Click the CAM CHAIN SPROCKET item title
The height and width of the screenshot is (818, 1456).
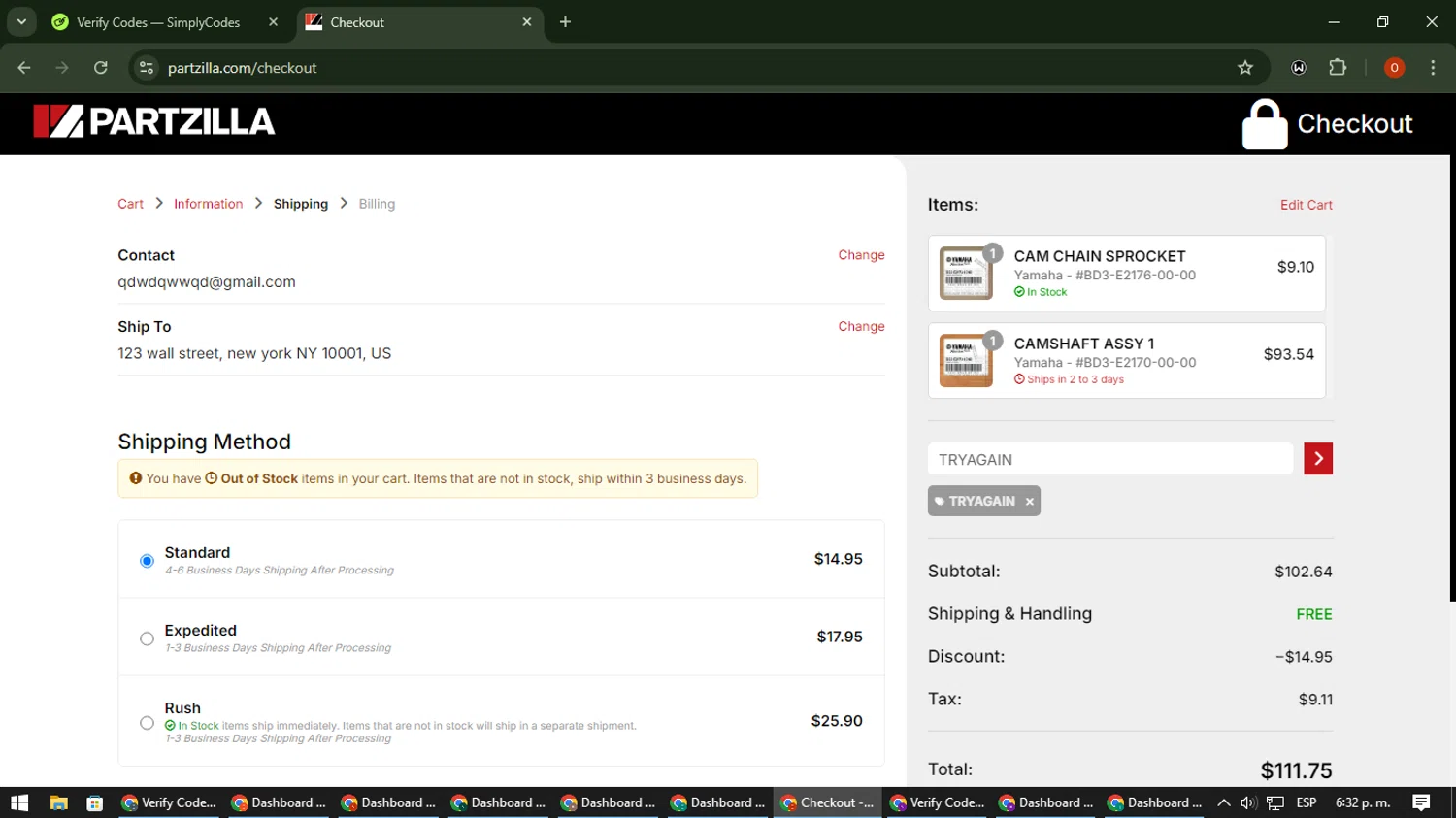tap(1100, 256)
